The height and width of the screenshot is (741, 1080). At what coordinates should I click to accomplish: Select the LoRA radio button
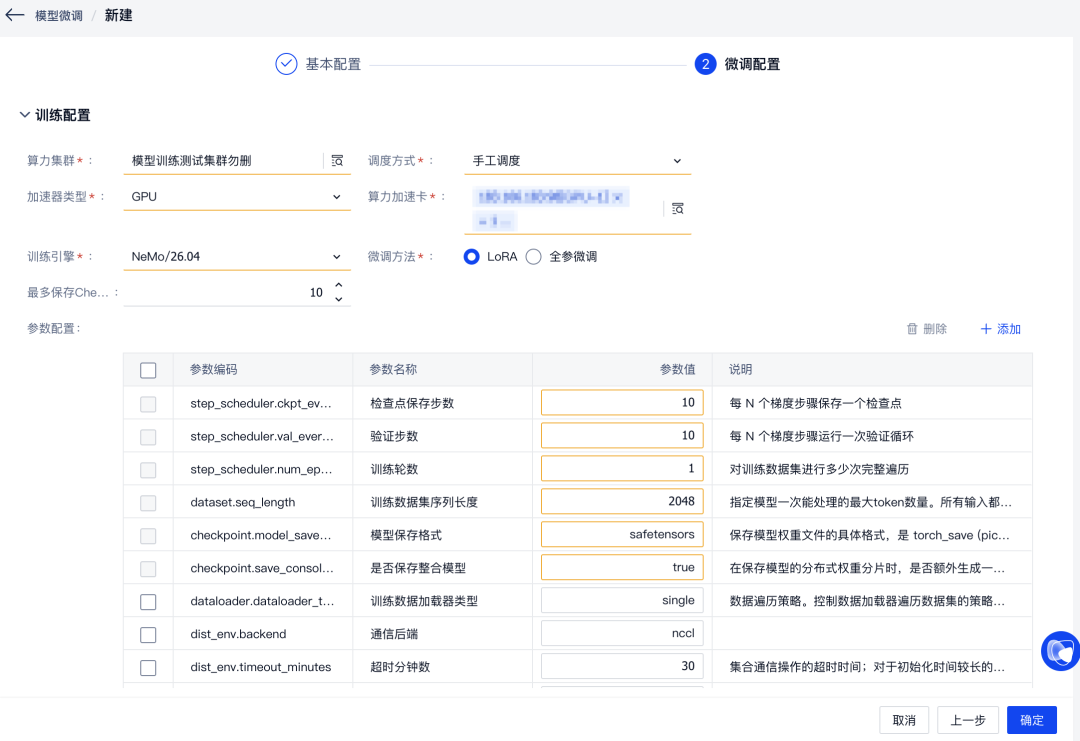tap(472, 257)
